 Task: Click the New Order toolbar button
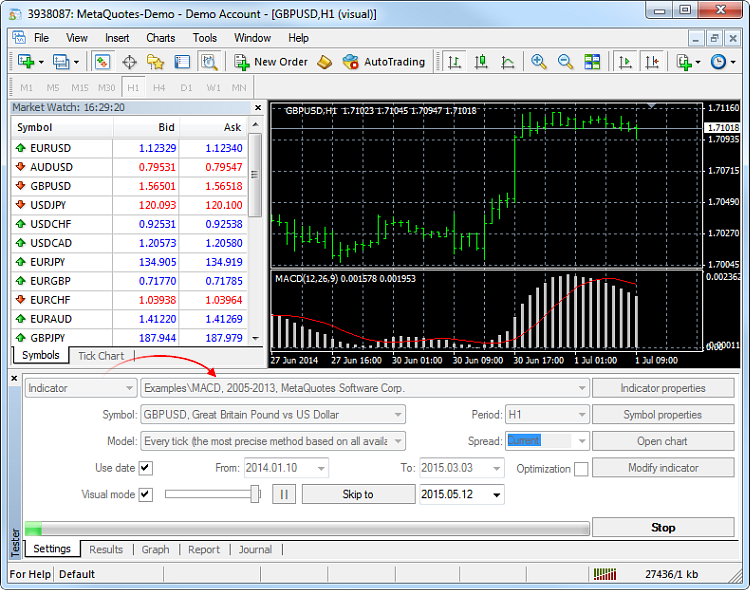pyautogui.click(x=271, y=62)
